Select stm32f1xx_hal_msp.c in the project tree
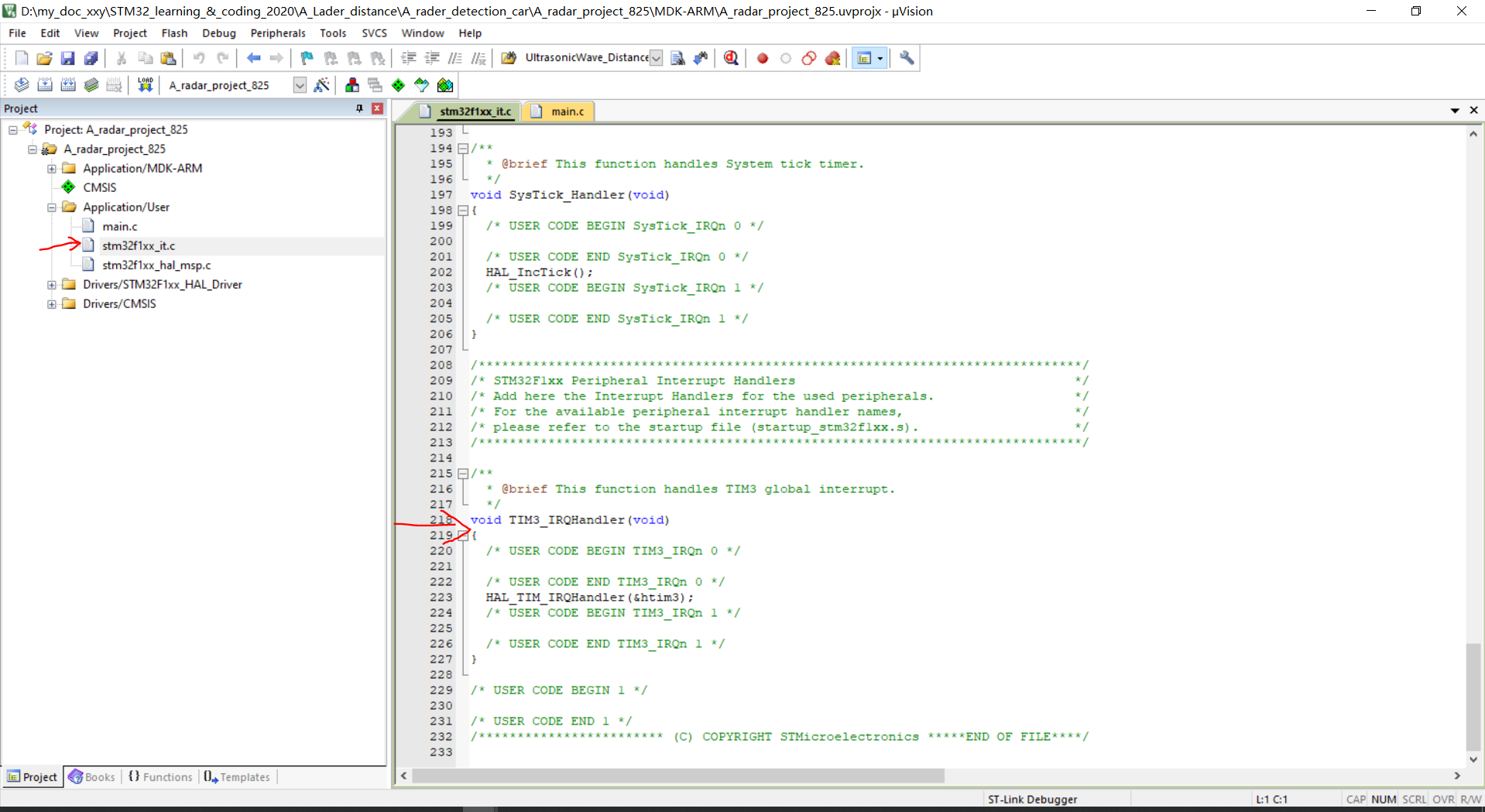Image resolution: width=1485 pixels, height=812 pixels. click(156, 266)
